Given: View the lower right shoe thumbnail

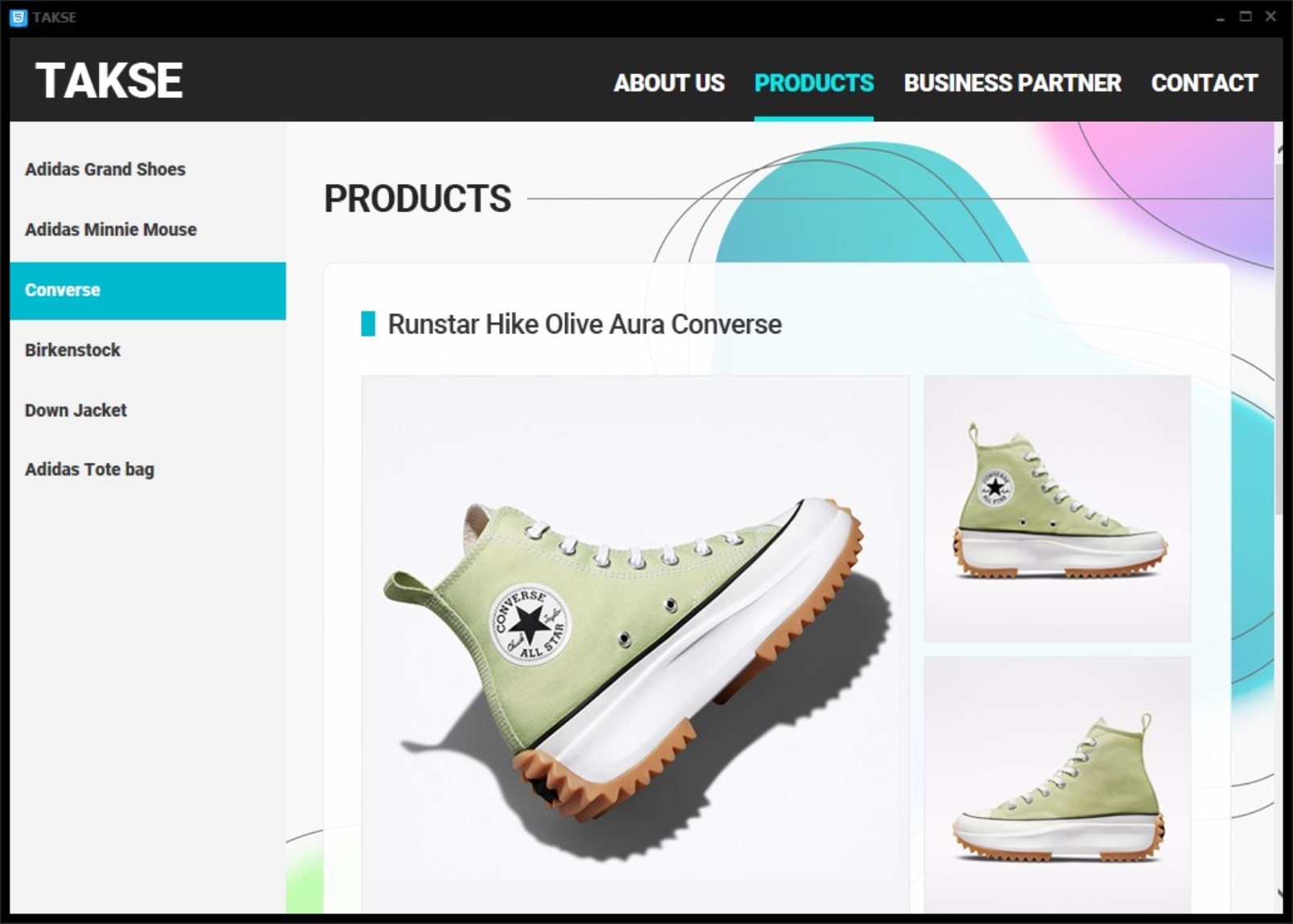Looking at the screenshot, I should coord(1057,785).
